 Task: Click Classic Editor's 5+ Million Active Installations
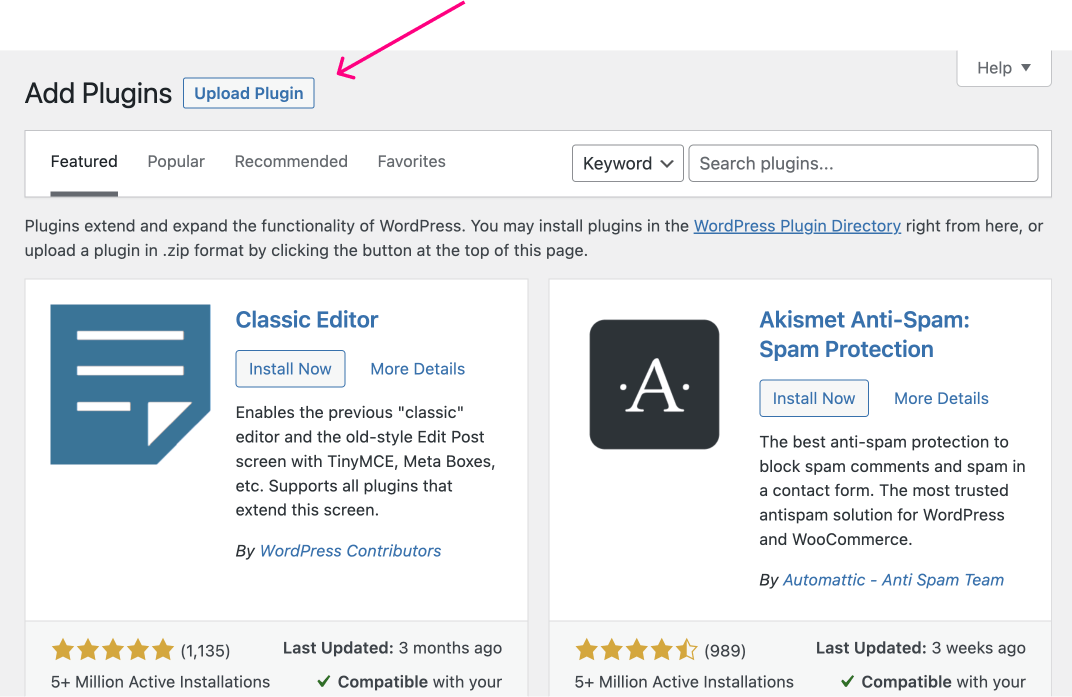click(x=160, y=682)
